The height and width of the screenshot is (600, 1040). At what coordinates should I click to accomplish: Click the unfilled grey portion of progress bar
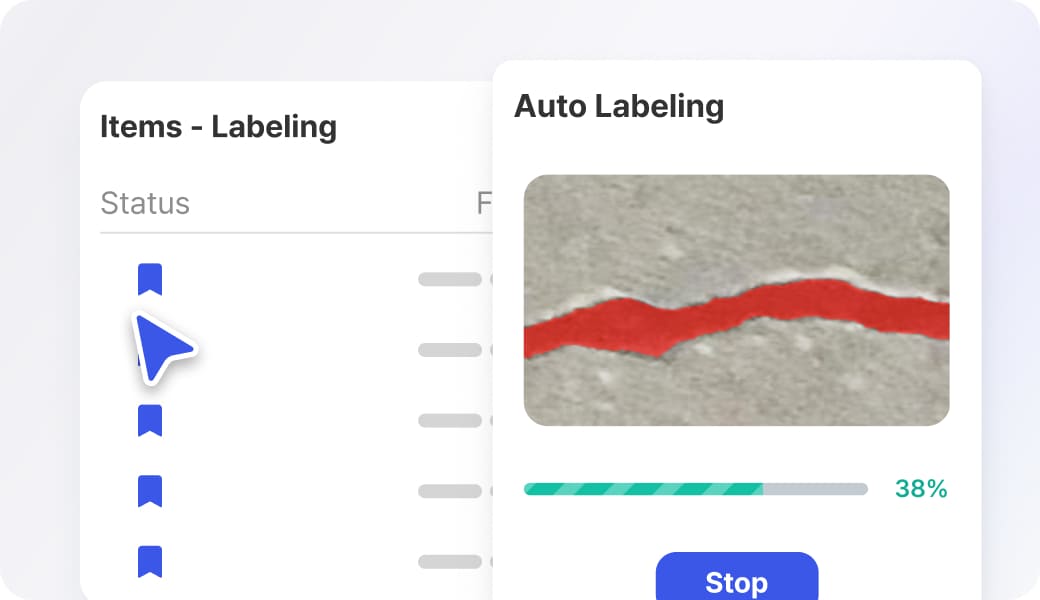pyautogui.click(x=816, y=489)
